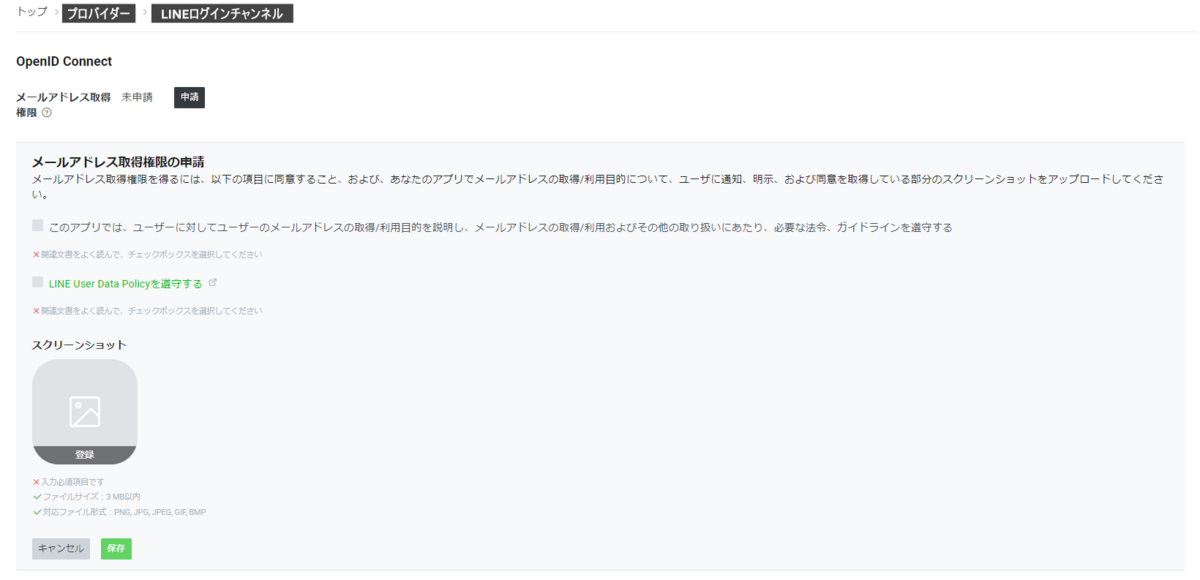Select the OpenID Connect heading
Screen dimensions: 1200x580
64,61
